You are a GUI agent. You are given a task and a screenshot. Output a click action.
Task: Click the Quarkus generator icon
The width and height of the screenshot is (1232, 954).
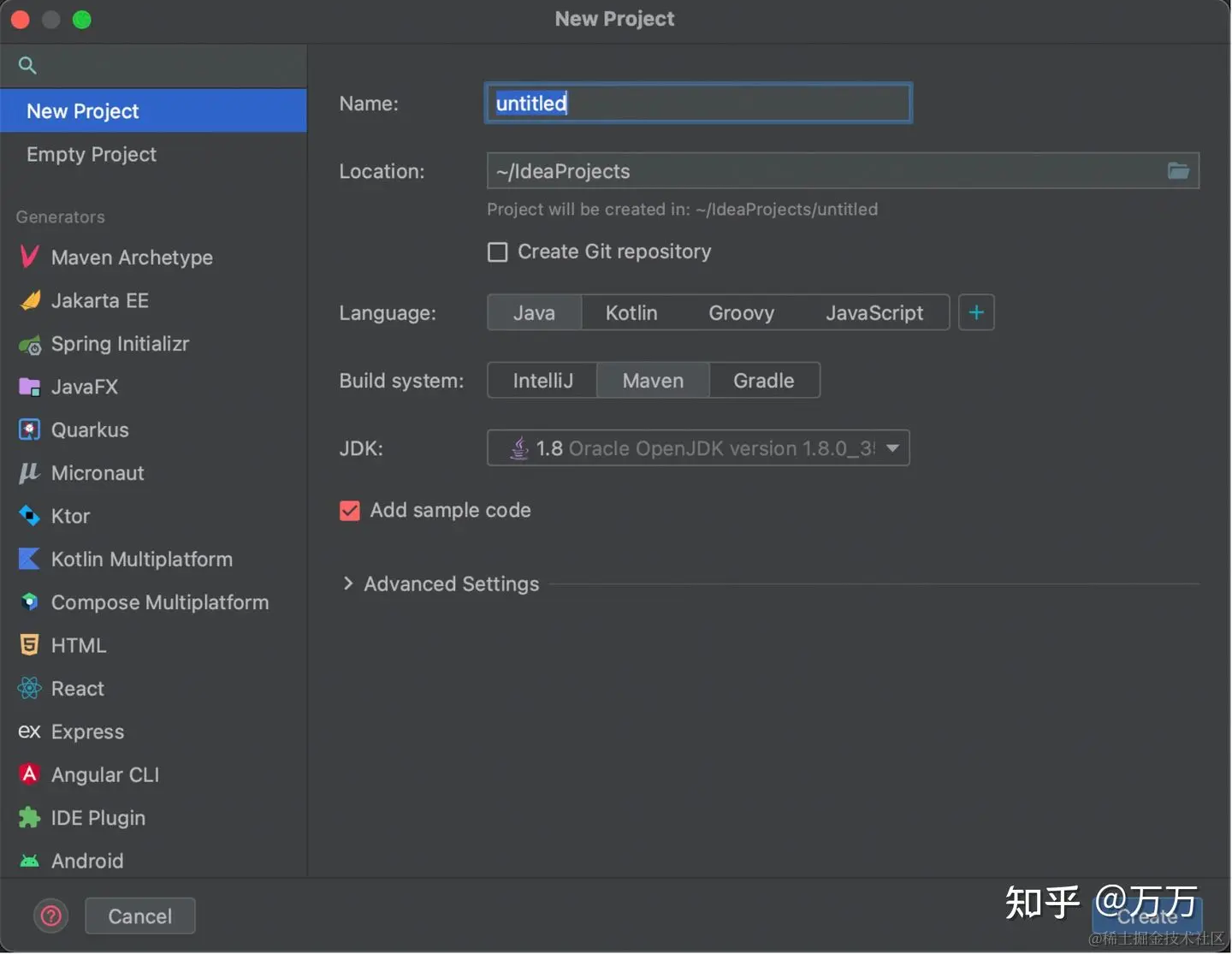[30, 430]
